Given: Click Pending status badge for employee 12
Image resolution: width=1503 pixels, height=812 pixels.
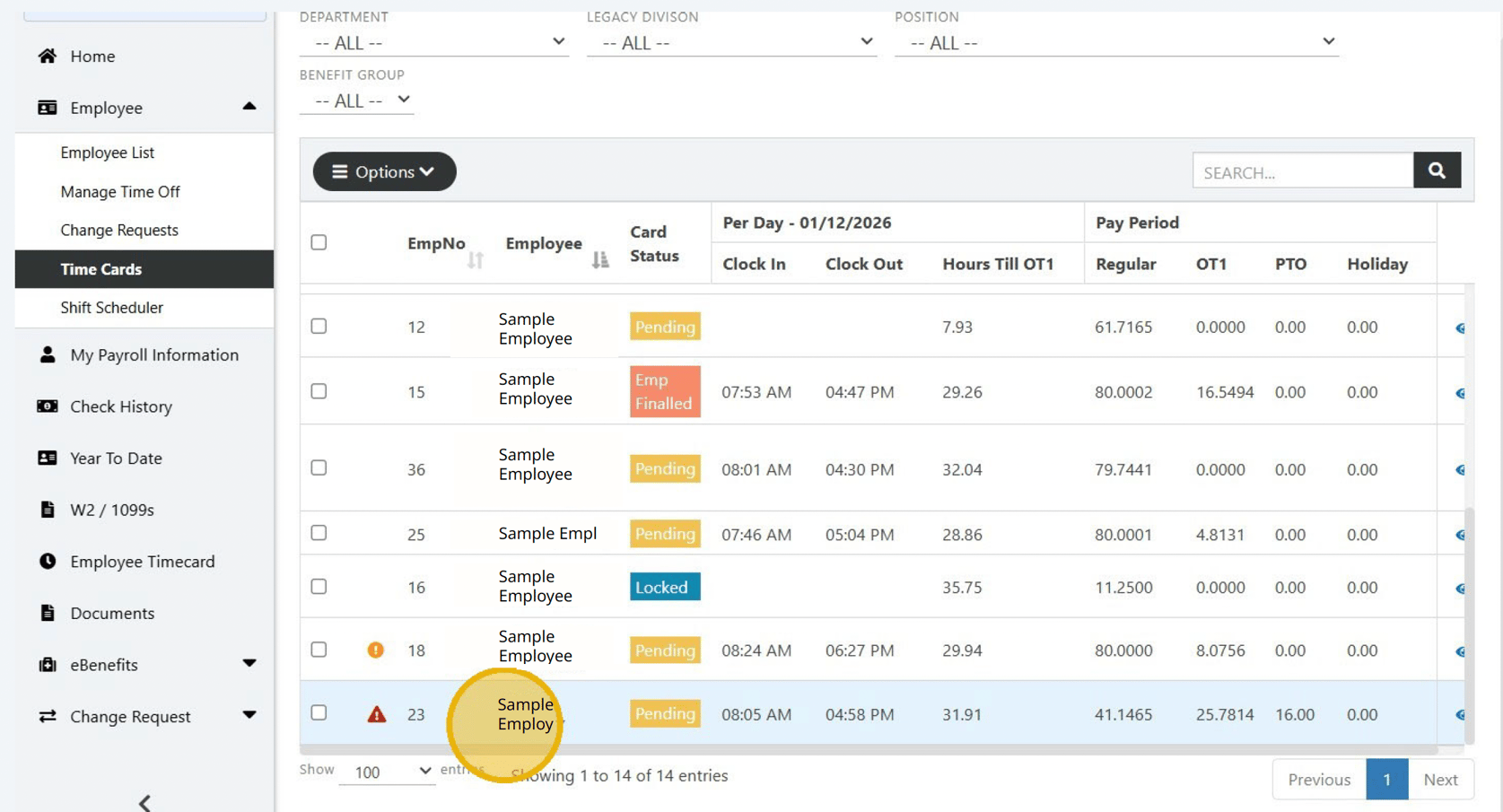Looking at the screenshot, I should [665, 327].
